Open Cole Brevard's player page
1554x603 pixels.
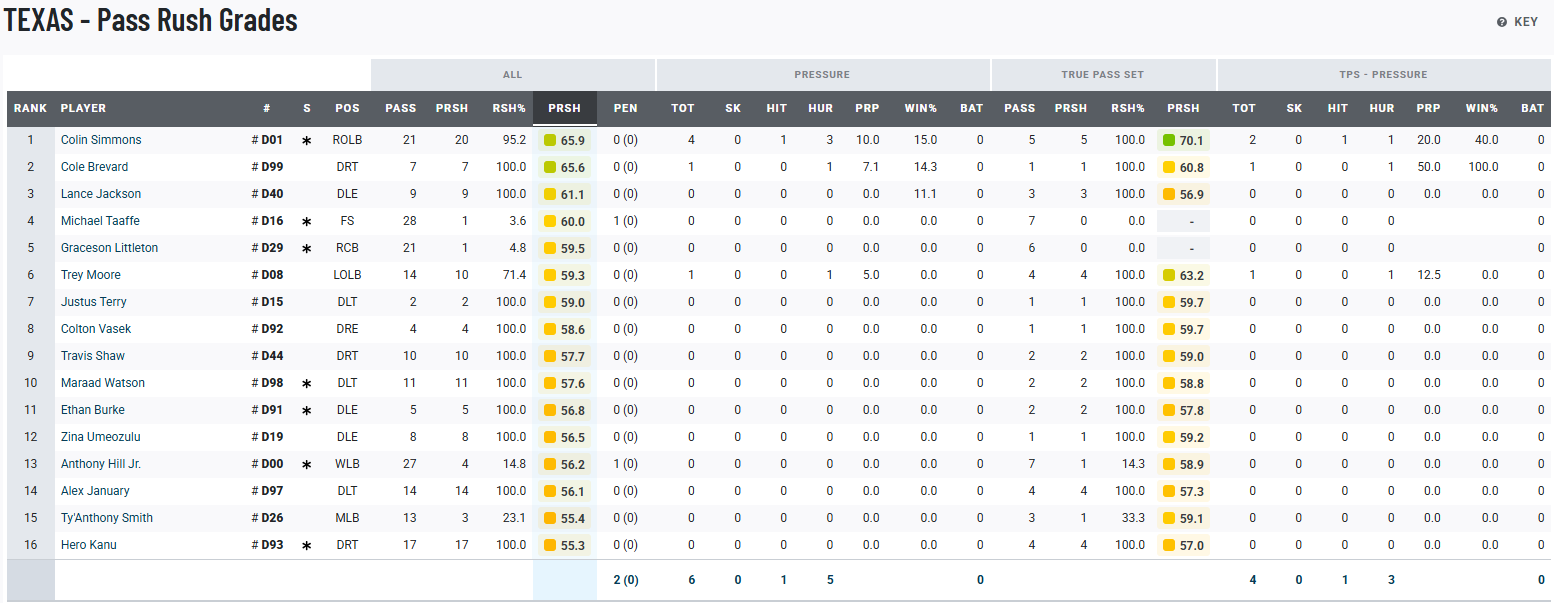[x=94, y=167]
